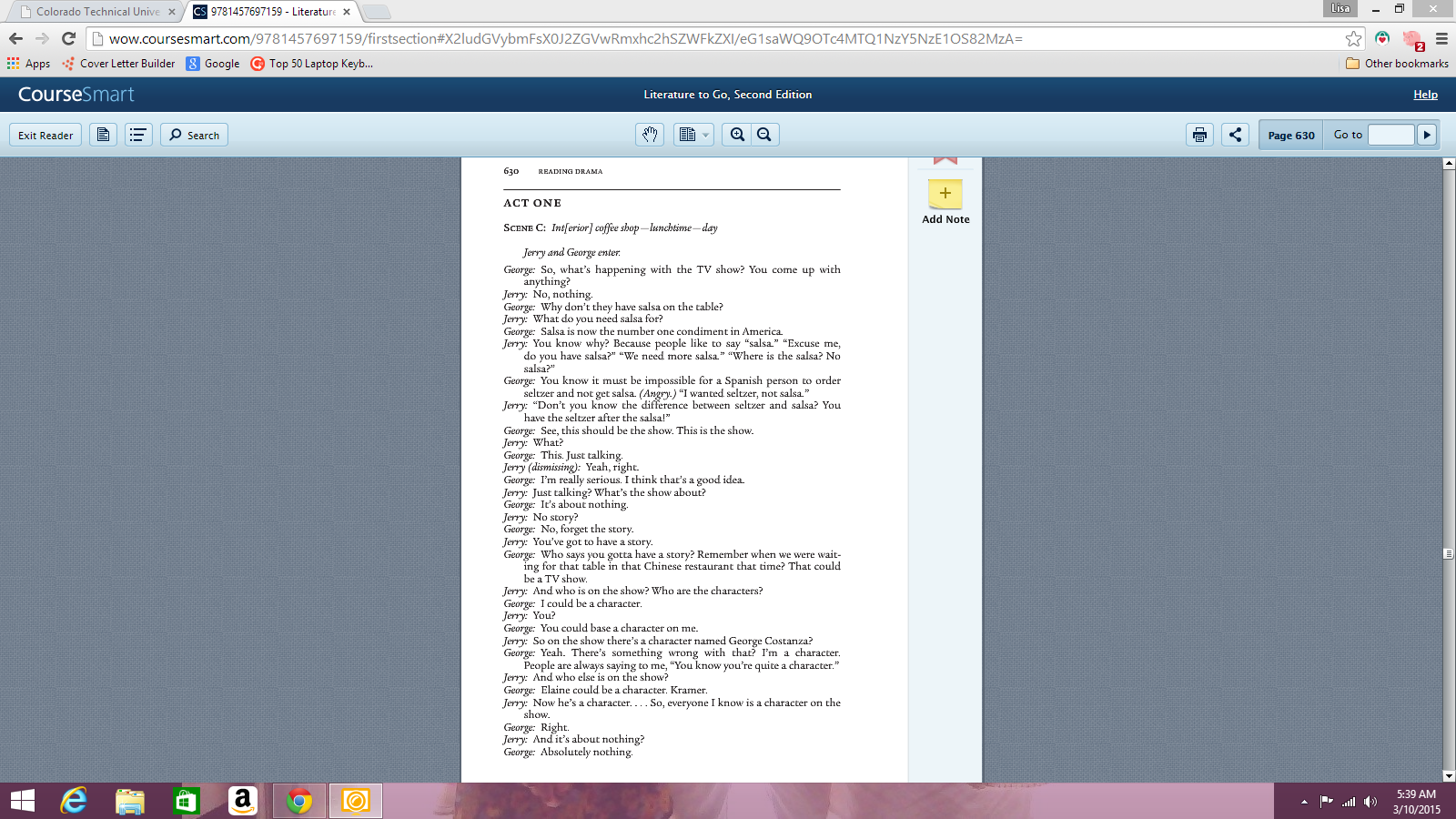Screen dimensions: 1456x819
Task: Open the single page view icon
Action: (104, 135)
